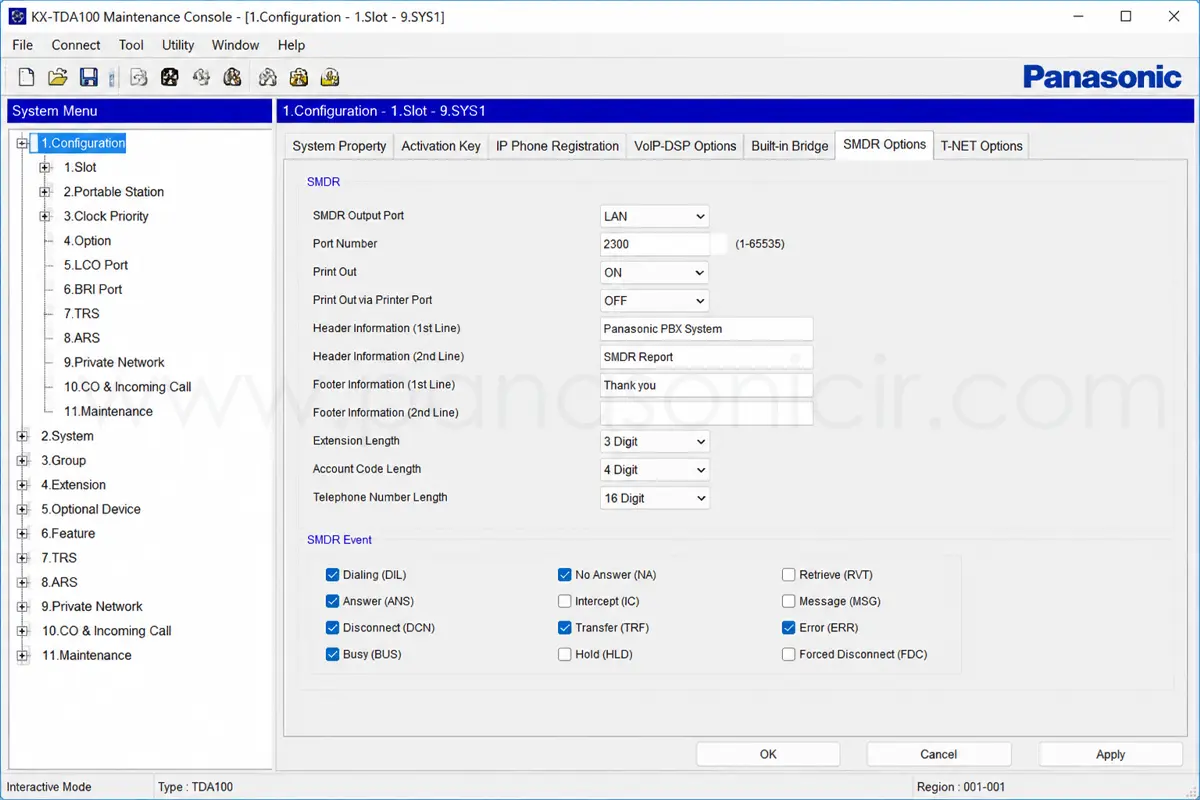Click the application icon in the title bar
The image size is (1200, 800).
(17, 17)
